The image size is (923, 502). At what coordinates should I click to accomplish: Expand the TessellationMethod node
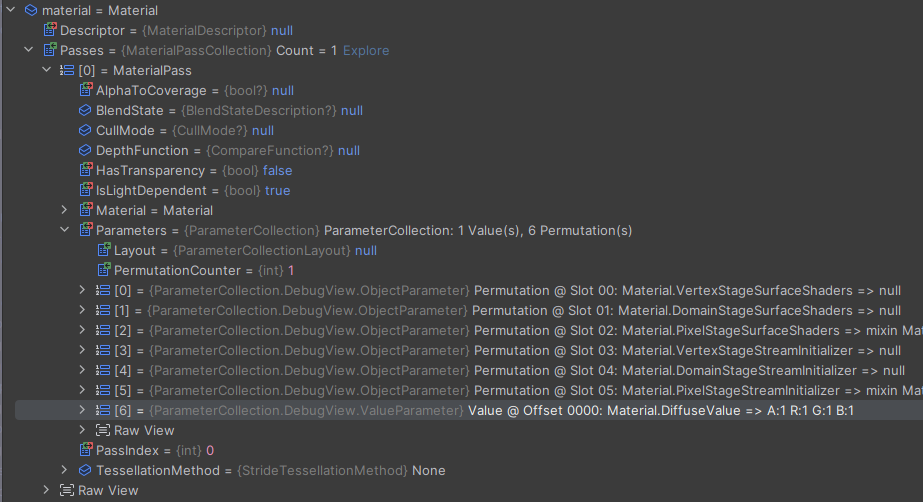pyautogui.click(x=64, y=470)
